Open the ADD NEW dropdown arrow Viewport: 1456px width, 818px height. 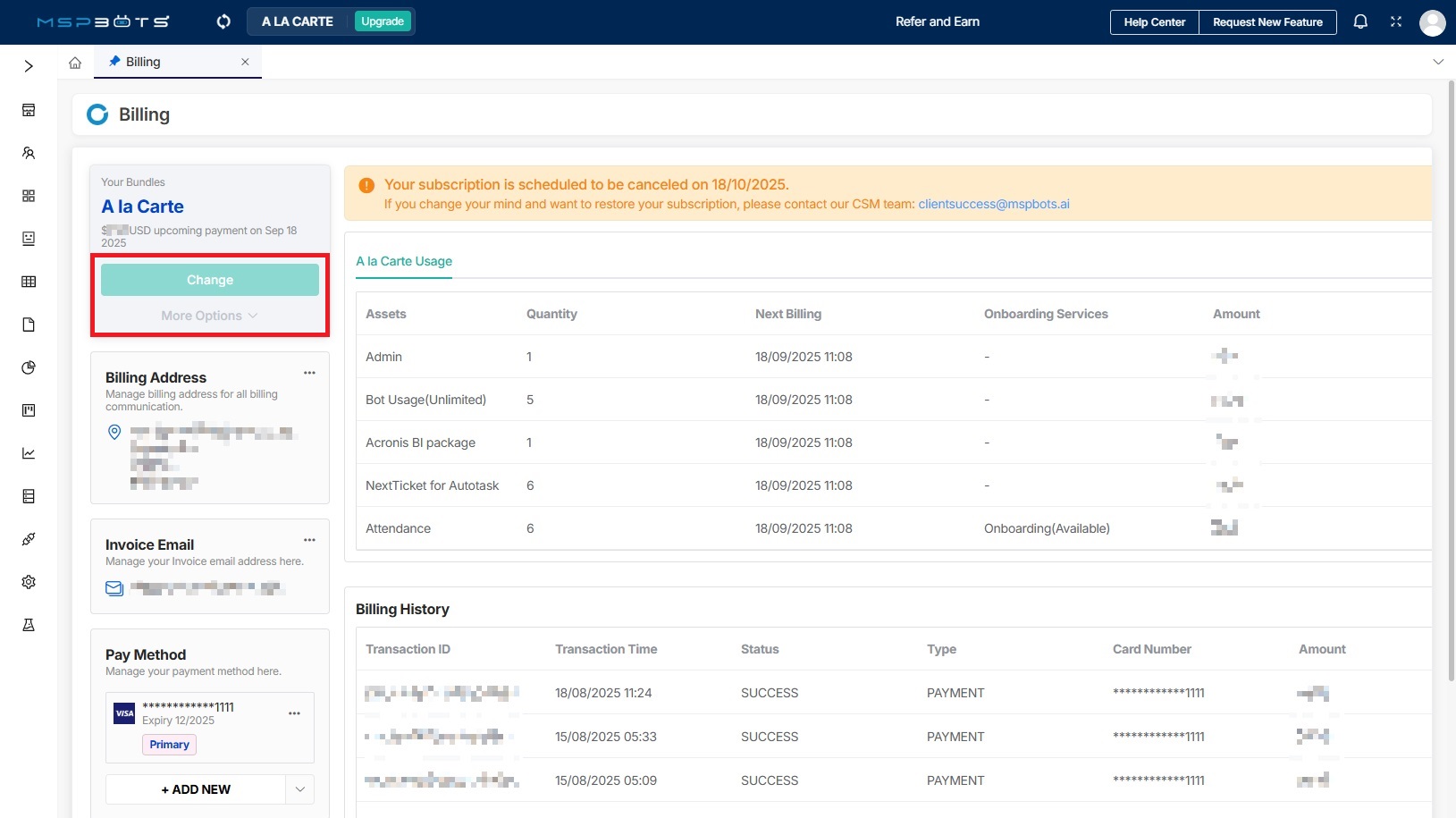click(299, 789)
